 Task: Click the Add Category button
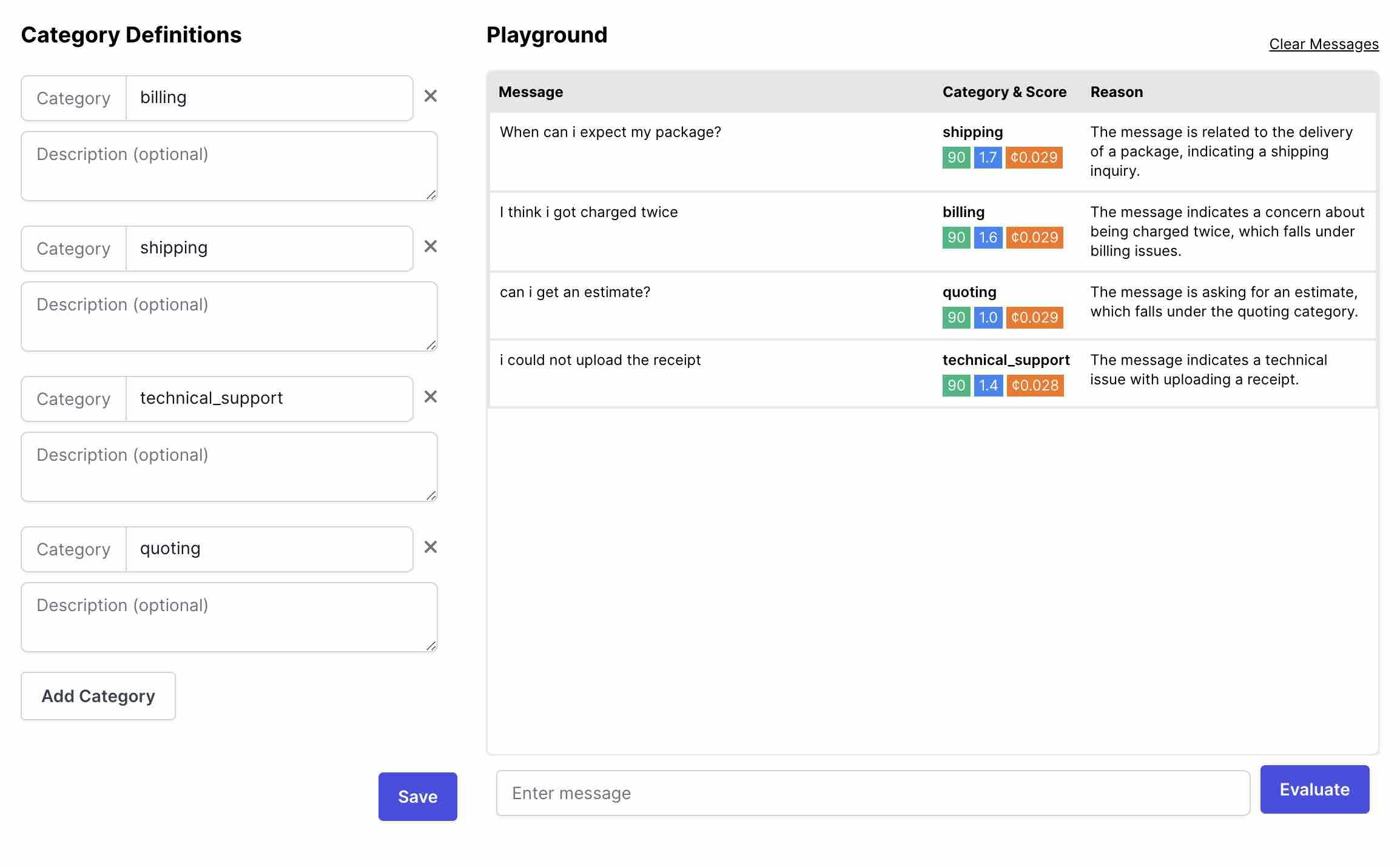98,696
